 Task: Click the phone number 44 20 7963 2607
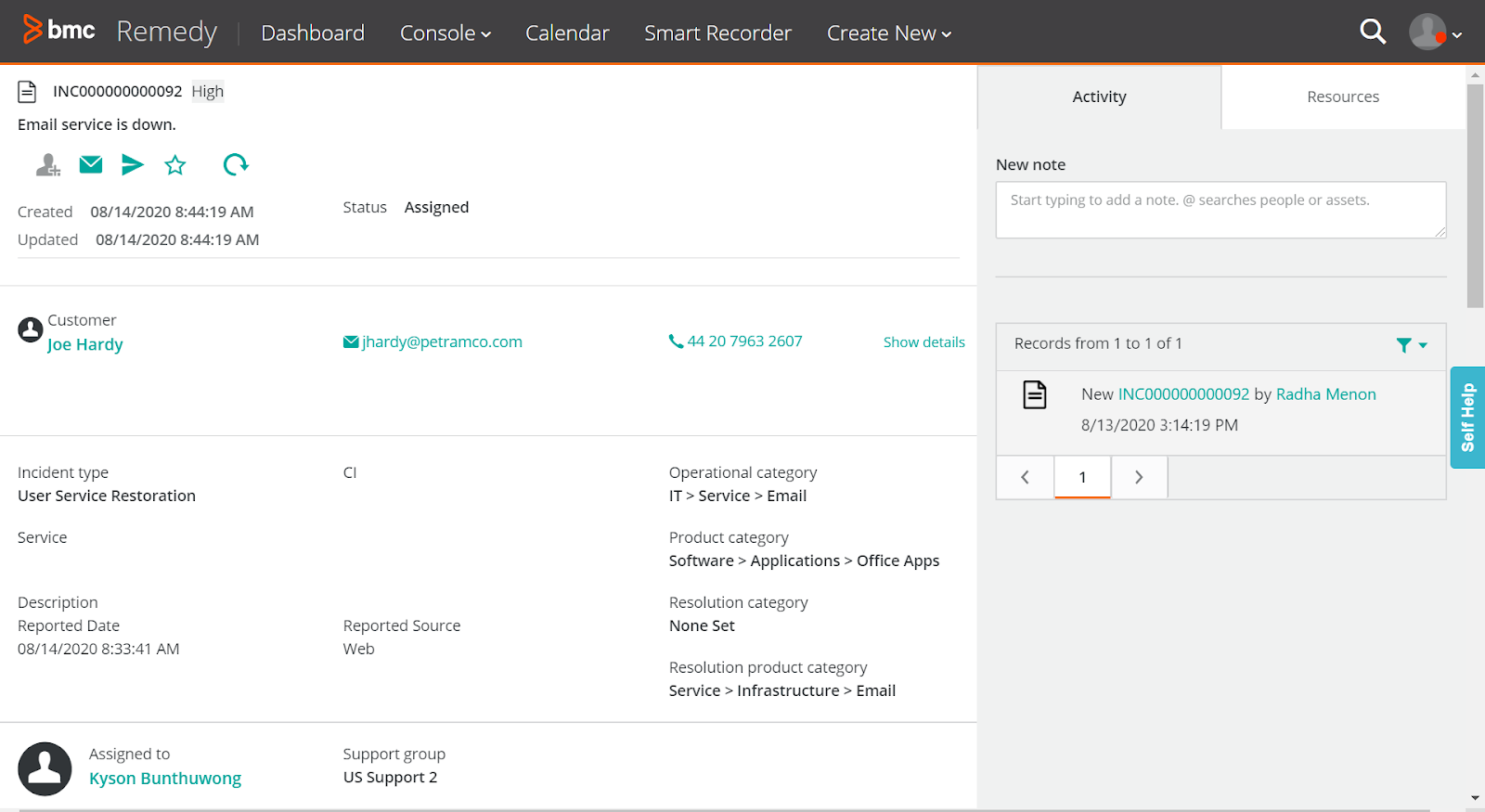pyautogui.click(x=744, y=341)
